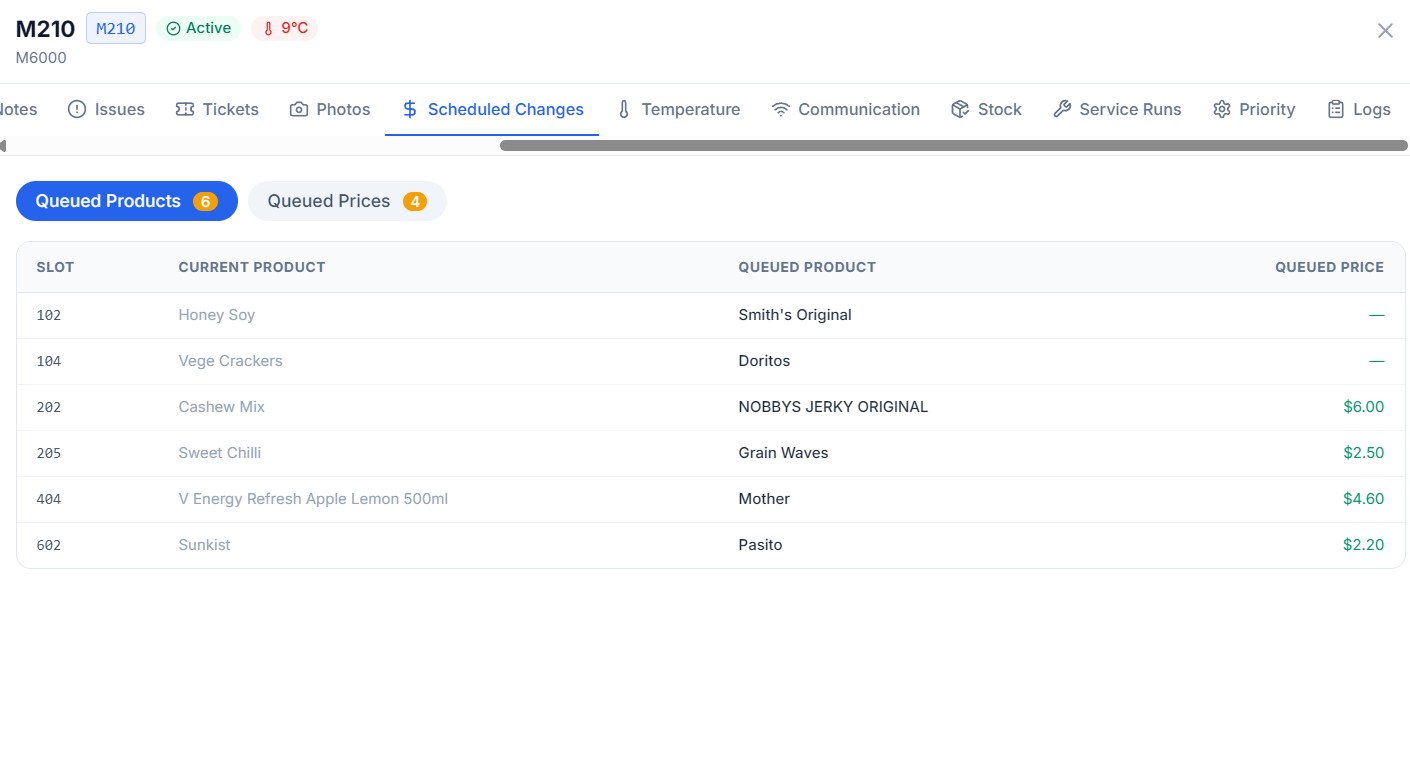Click queued product Grain Waves
Viewport: 1410px width, 766px height.
[783, 453]
